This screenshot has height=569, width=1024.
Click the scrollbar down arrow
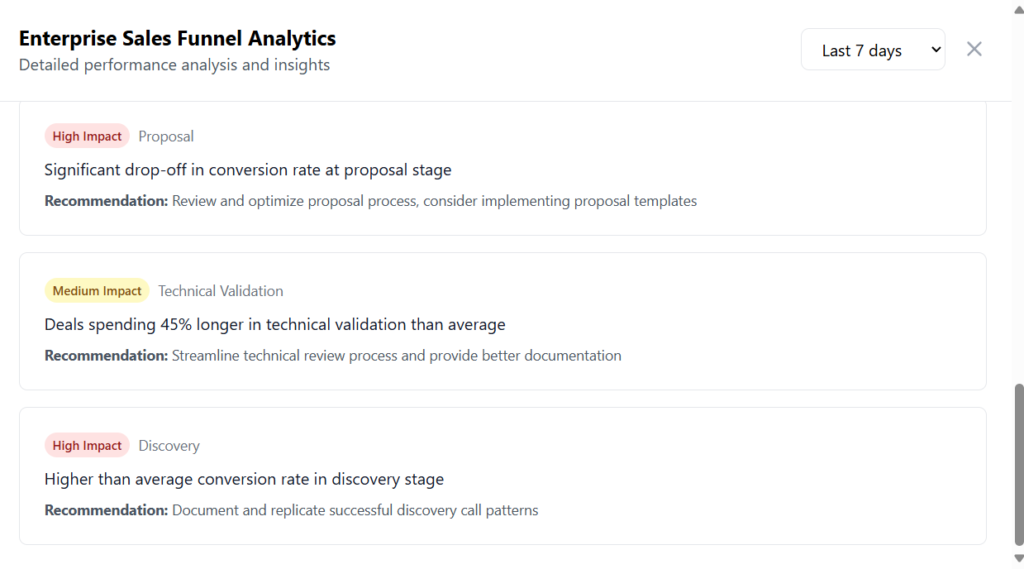pos(1018,559)
